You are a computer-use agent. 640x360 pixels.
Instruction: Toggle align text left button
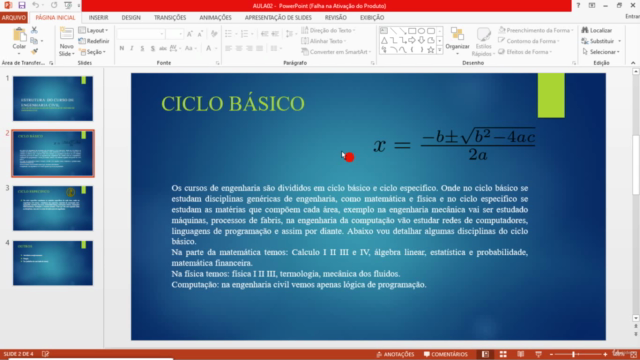pyautogui.click(x=229, y=49)
